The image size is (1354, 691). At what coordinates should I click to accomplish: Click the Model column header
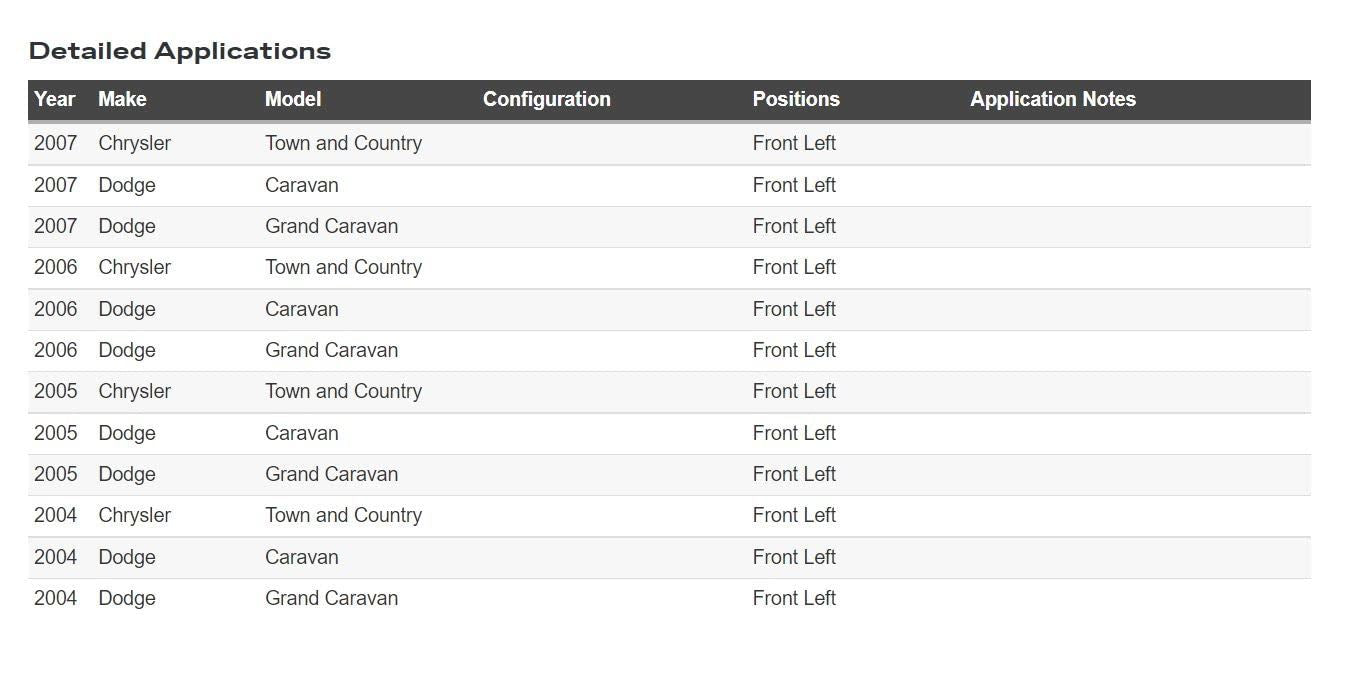[293, 99]
